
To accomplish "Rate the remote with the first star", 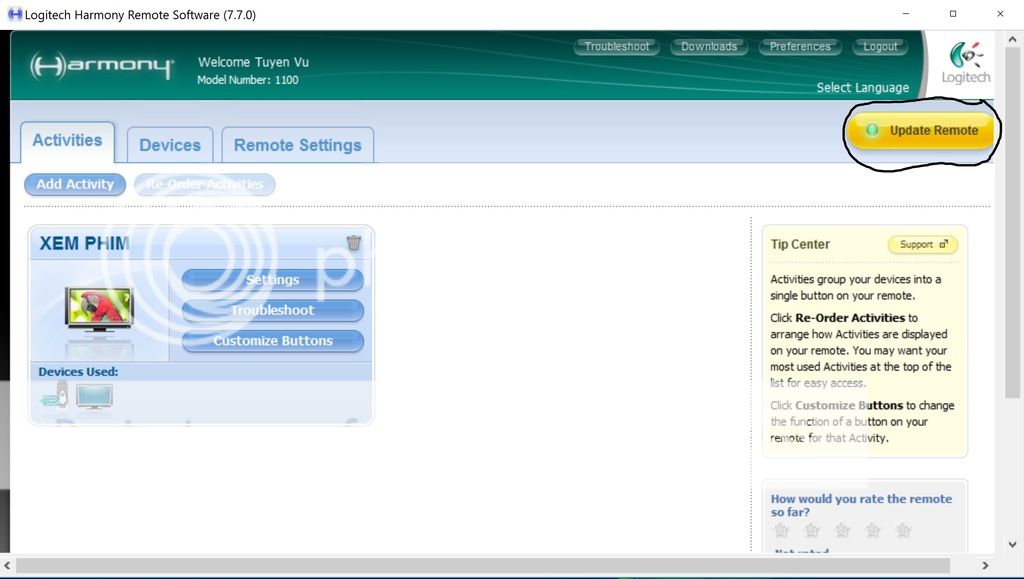I will click(781, 530).
